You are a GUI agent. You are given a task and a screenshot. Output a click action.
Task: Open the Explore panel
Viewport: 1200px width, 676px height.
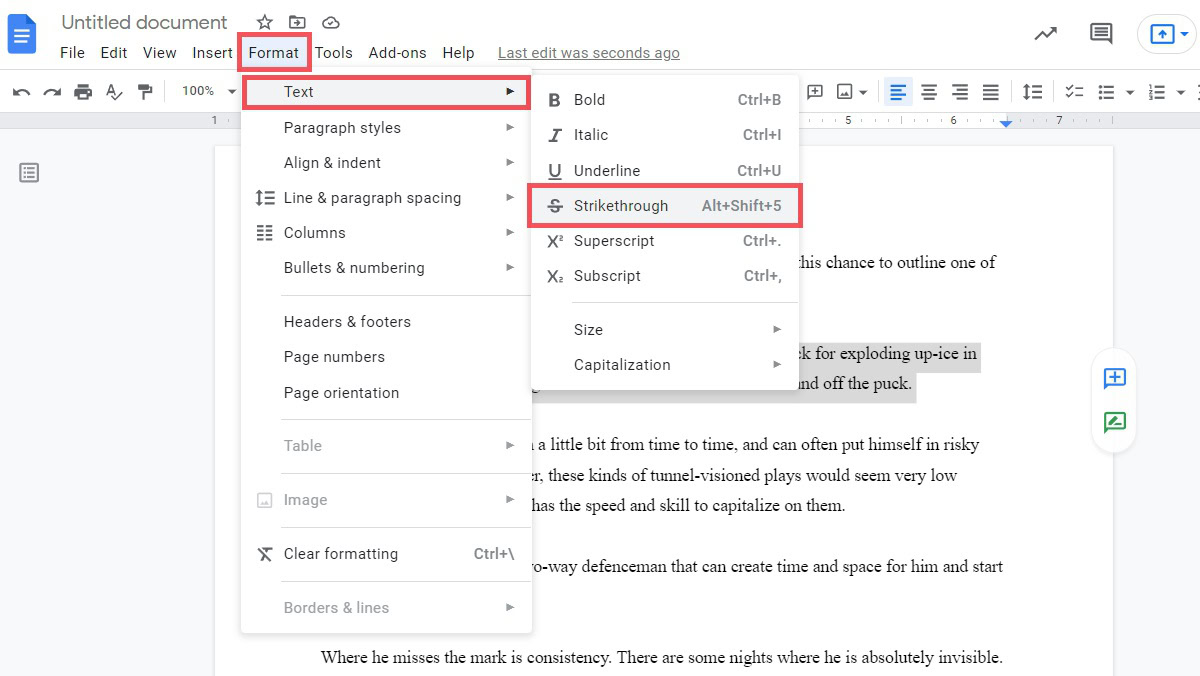[x=1044, y=33]
